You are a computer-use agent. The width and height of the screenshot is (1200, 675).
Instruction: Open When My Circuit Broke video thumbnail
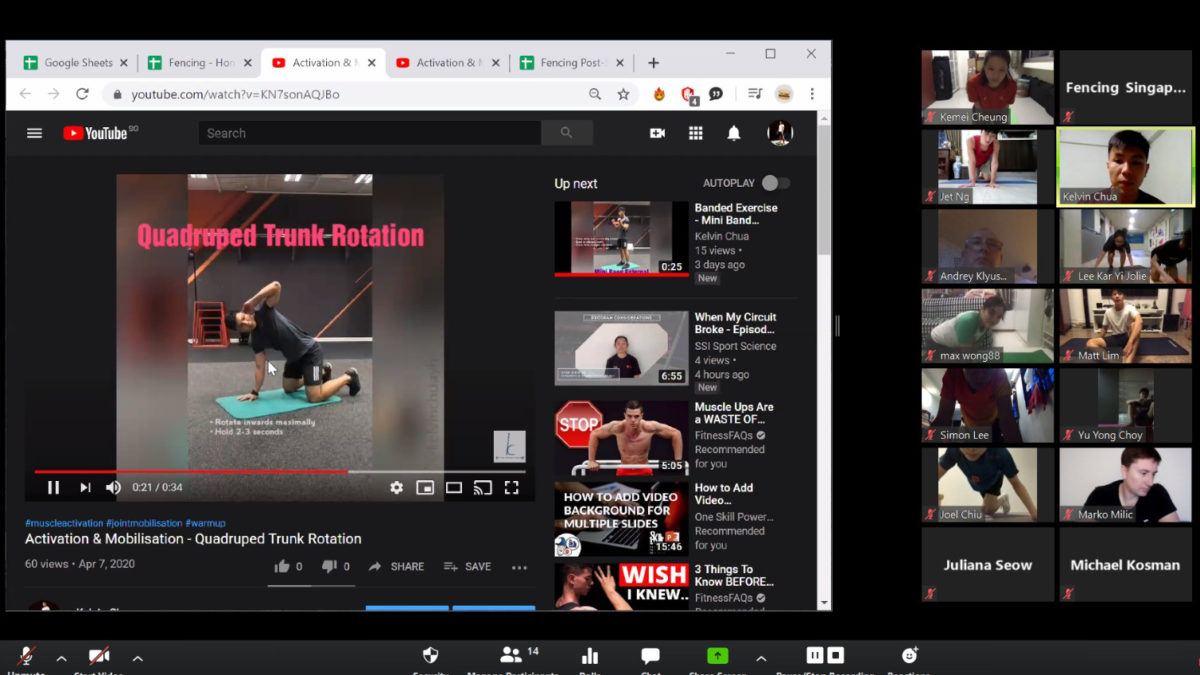click(x=621, y=348)
